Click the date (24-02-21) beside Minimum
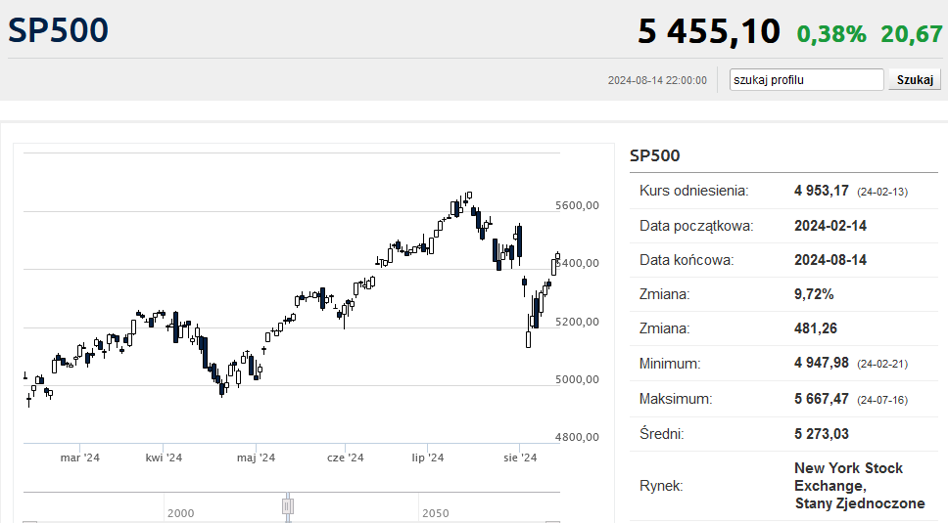948x523 pixels. pos(882,365)
